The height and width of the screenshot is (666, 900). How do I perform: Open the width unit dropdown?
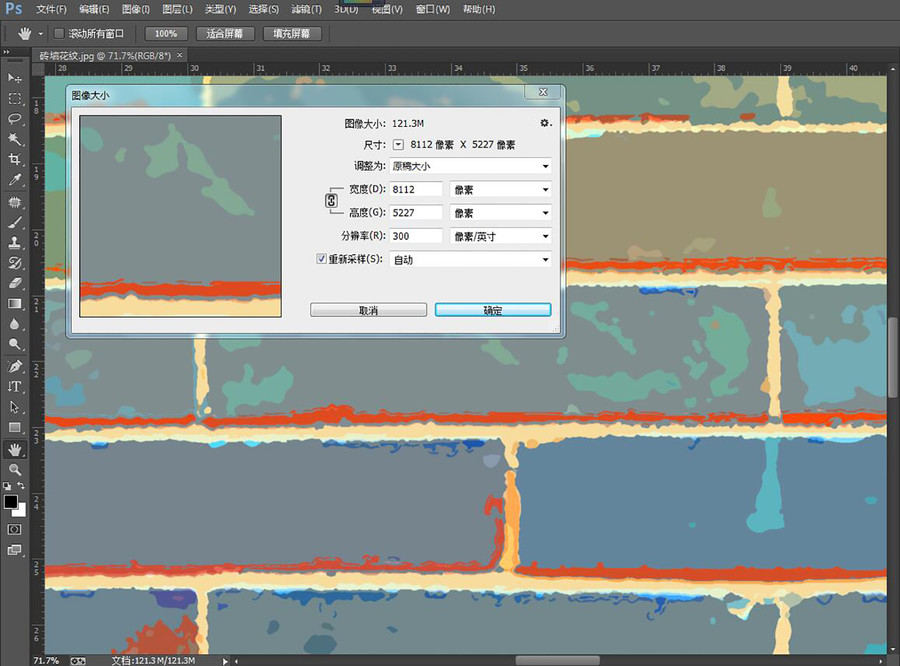pos(501,189)
